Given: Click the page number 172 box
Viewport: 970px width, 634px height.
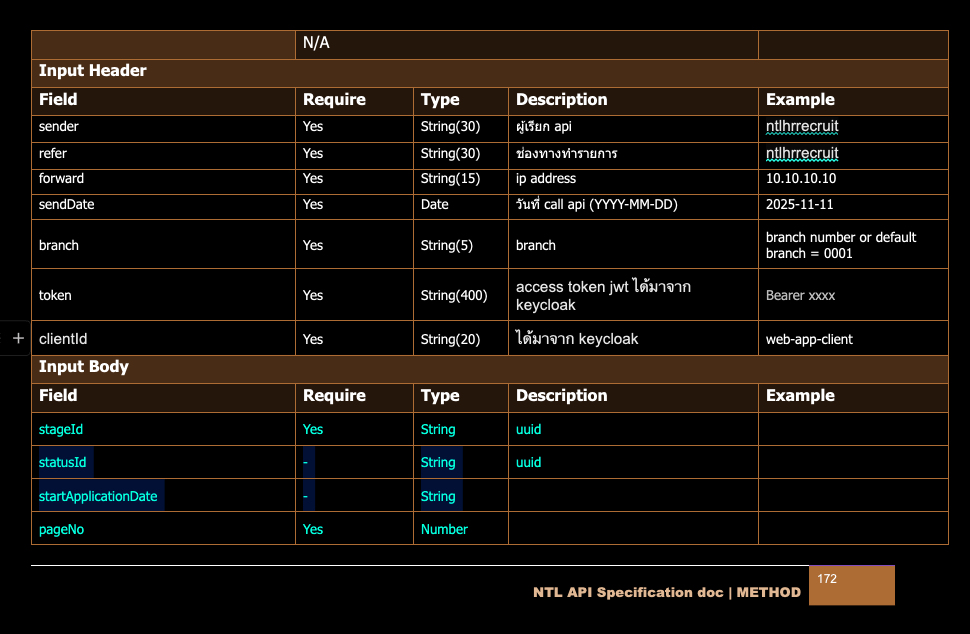Looking at the screenshot, I should (851, 585).
